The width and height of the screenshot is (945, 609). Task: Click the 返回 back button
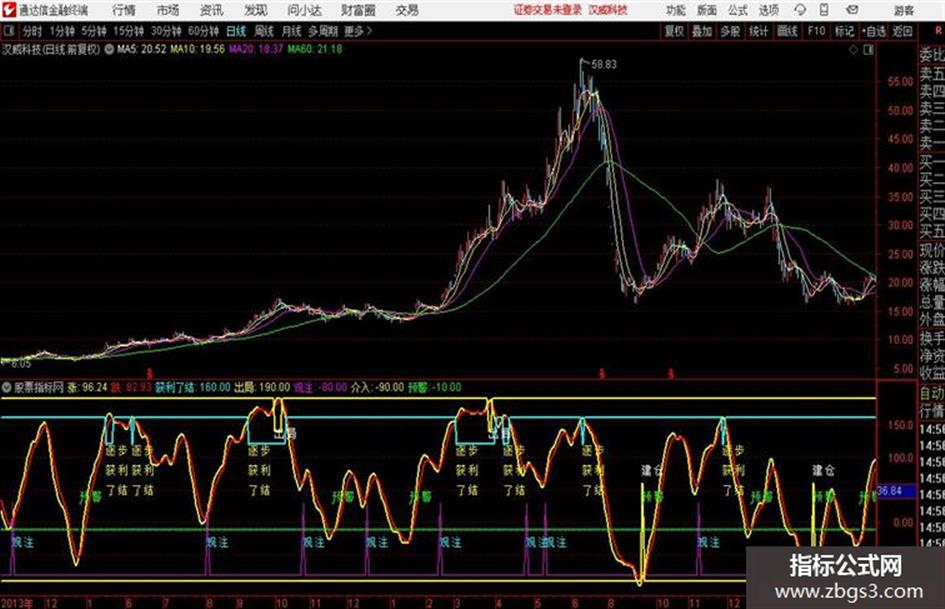point(902,31)
